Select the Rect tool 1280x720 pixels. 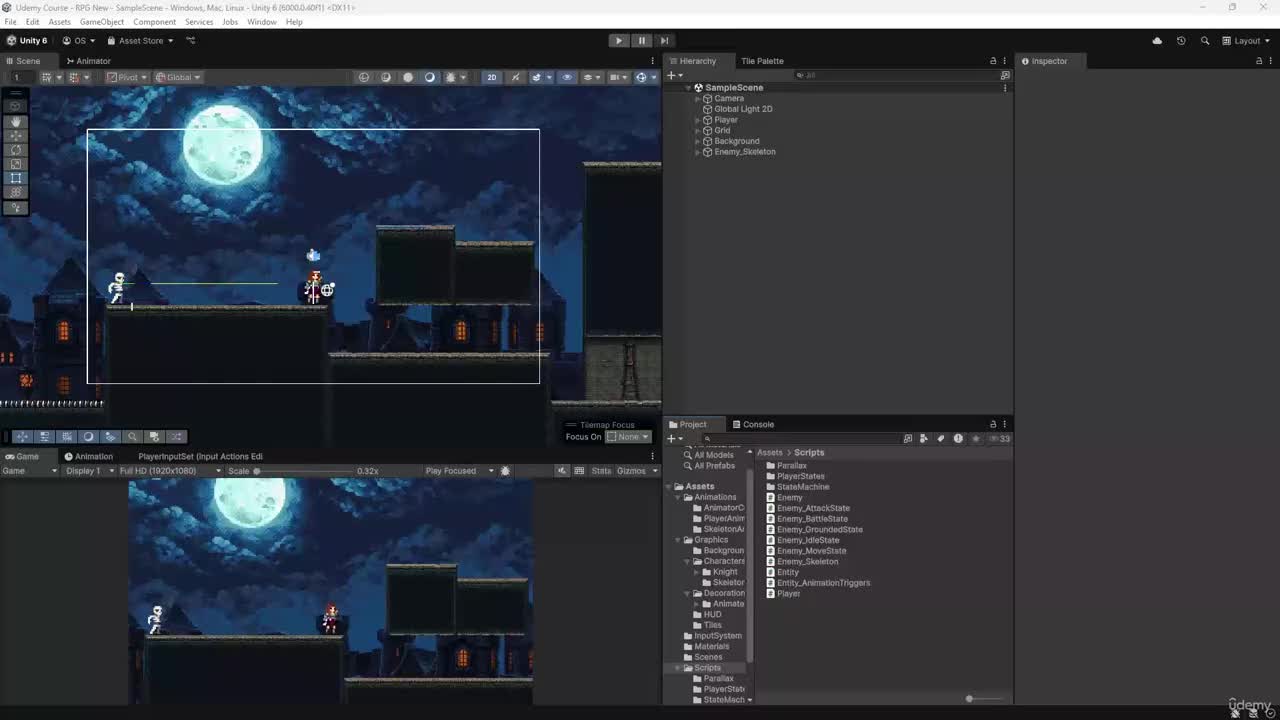click(16, 178)
